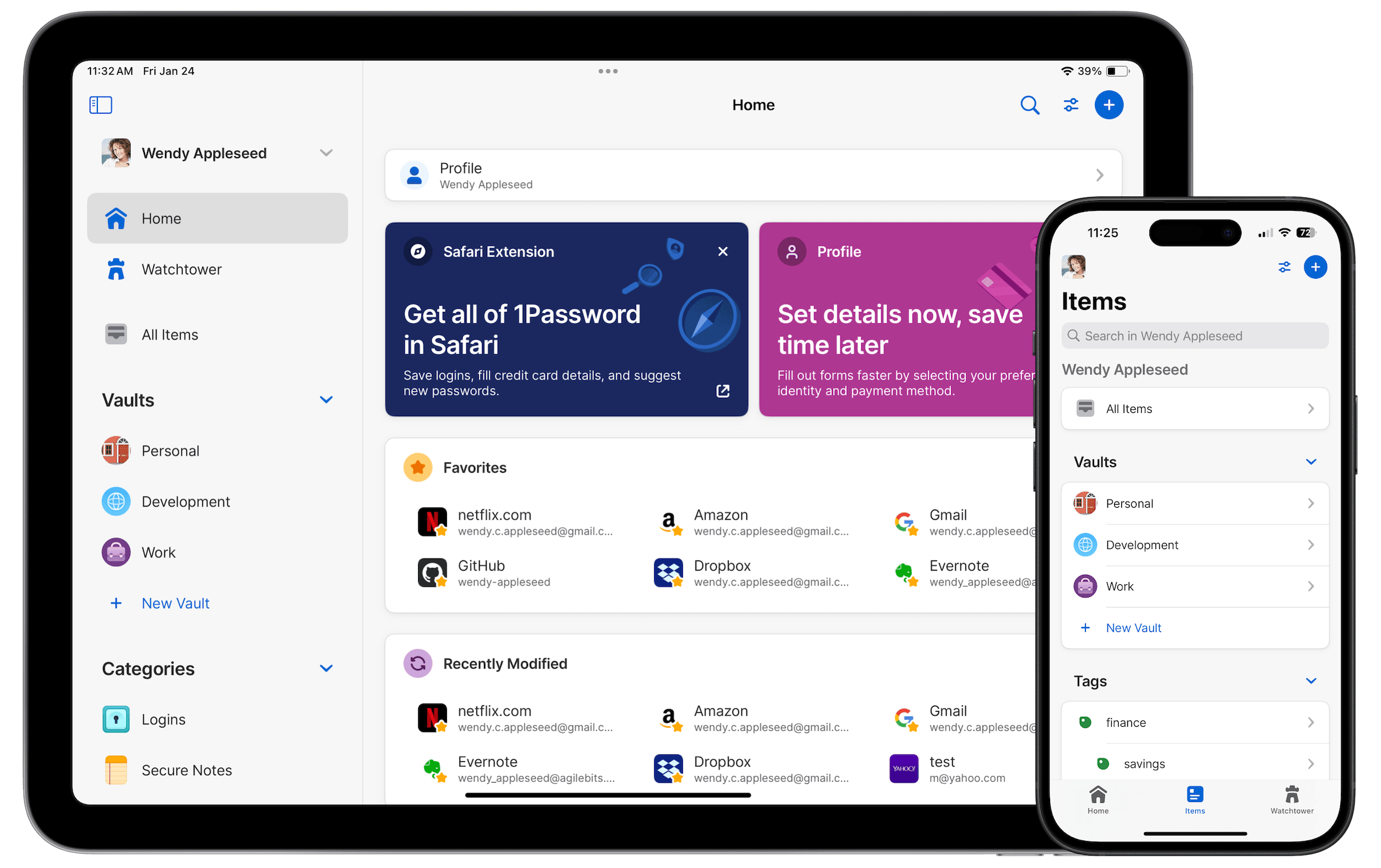
Task: Select the Work vault icon
Action: pyautogui.click(x=115, y=550)
